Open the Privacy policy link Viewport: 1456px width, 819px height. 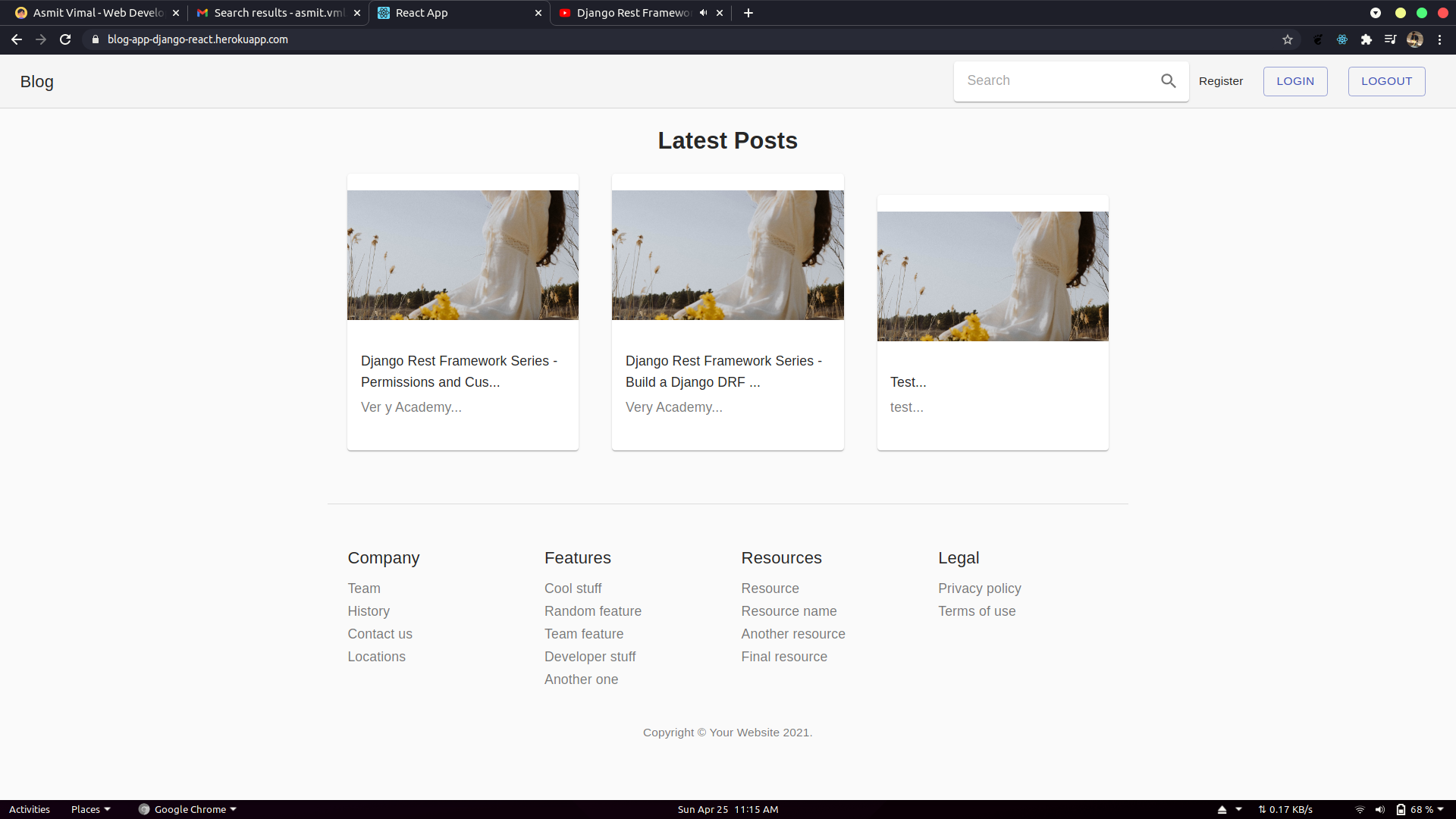[979, 588]
